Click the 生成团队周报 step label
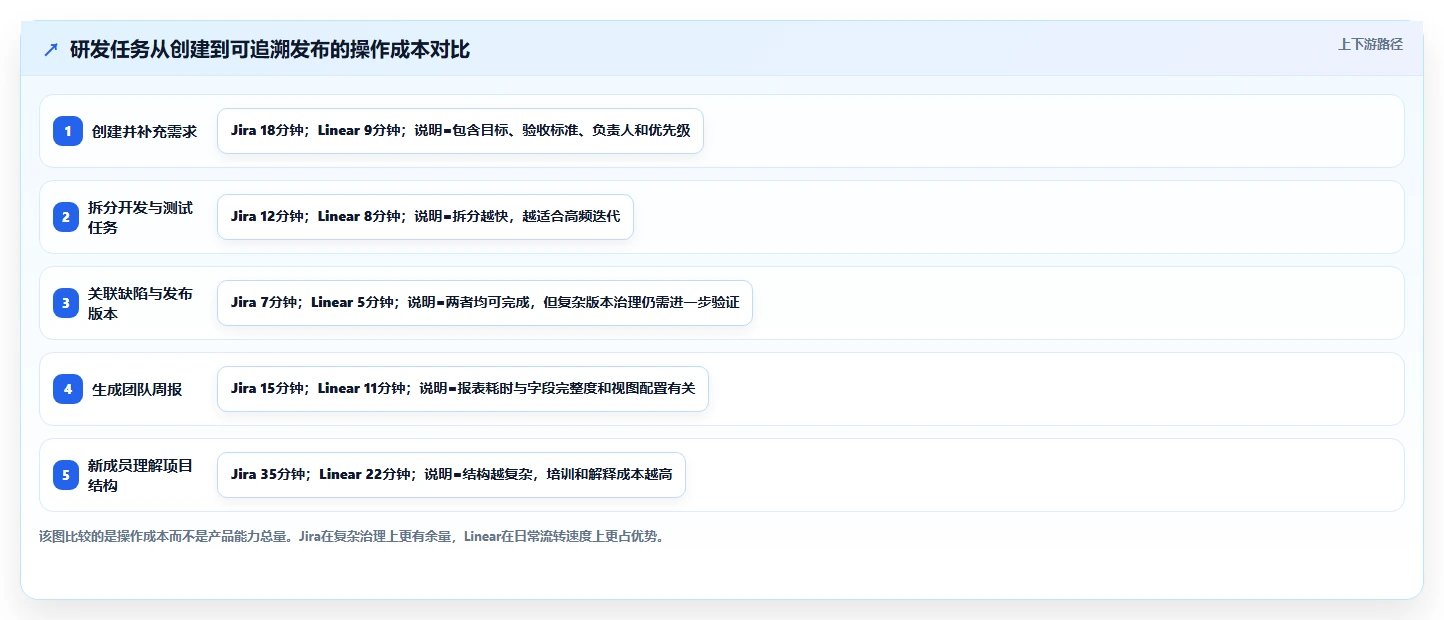Screen dimensions: 1444x620 coord(137,389)
